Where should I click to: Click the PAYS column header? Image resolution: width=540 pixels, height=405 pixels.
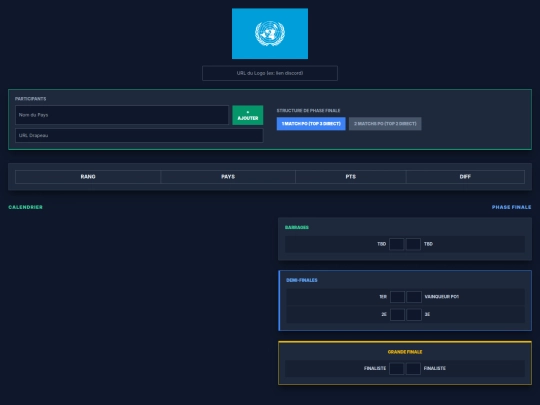point(228,177)
